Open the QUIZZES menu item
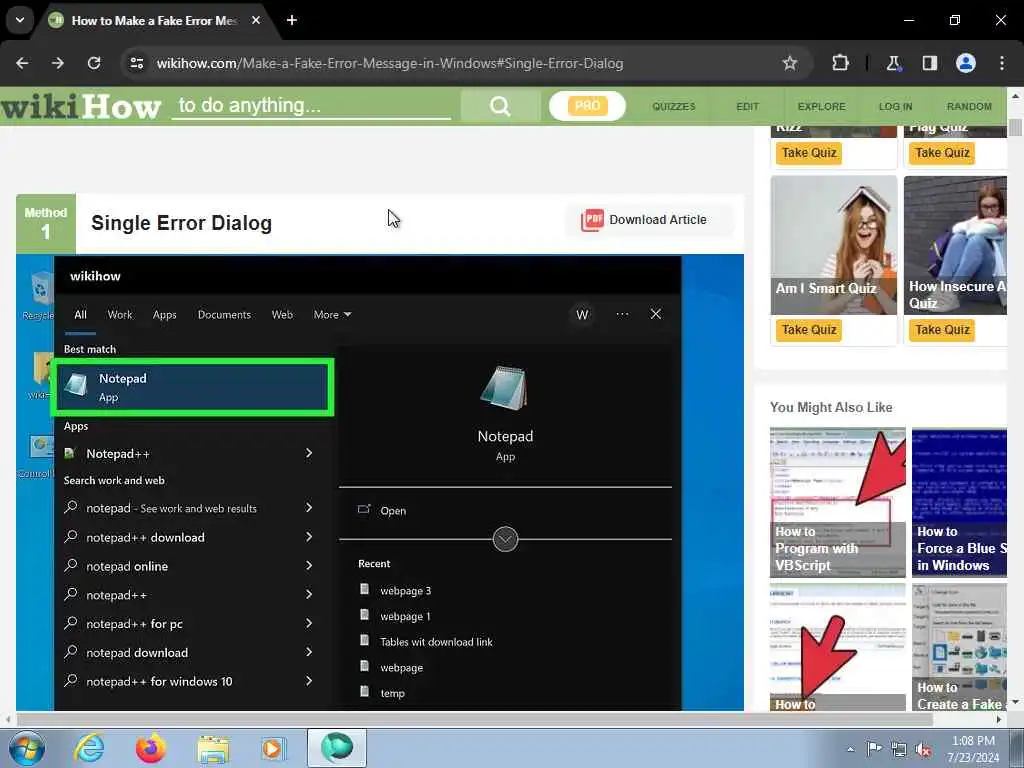Screen dimensions: 1024x768 pos(674,106)
